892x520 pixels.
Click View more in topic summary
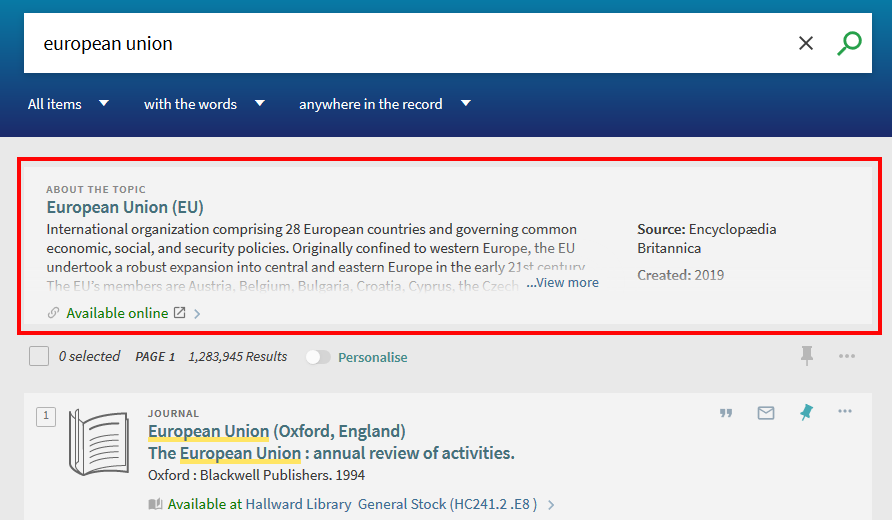click(563, 283)
